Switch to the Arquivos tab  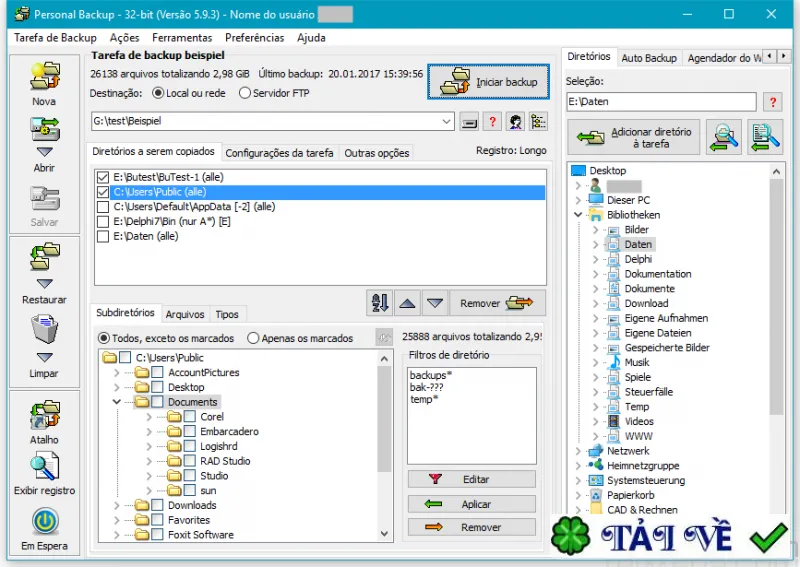[x=185, y=314]
